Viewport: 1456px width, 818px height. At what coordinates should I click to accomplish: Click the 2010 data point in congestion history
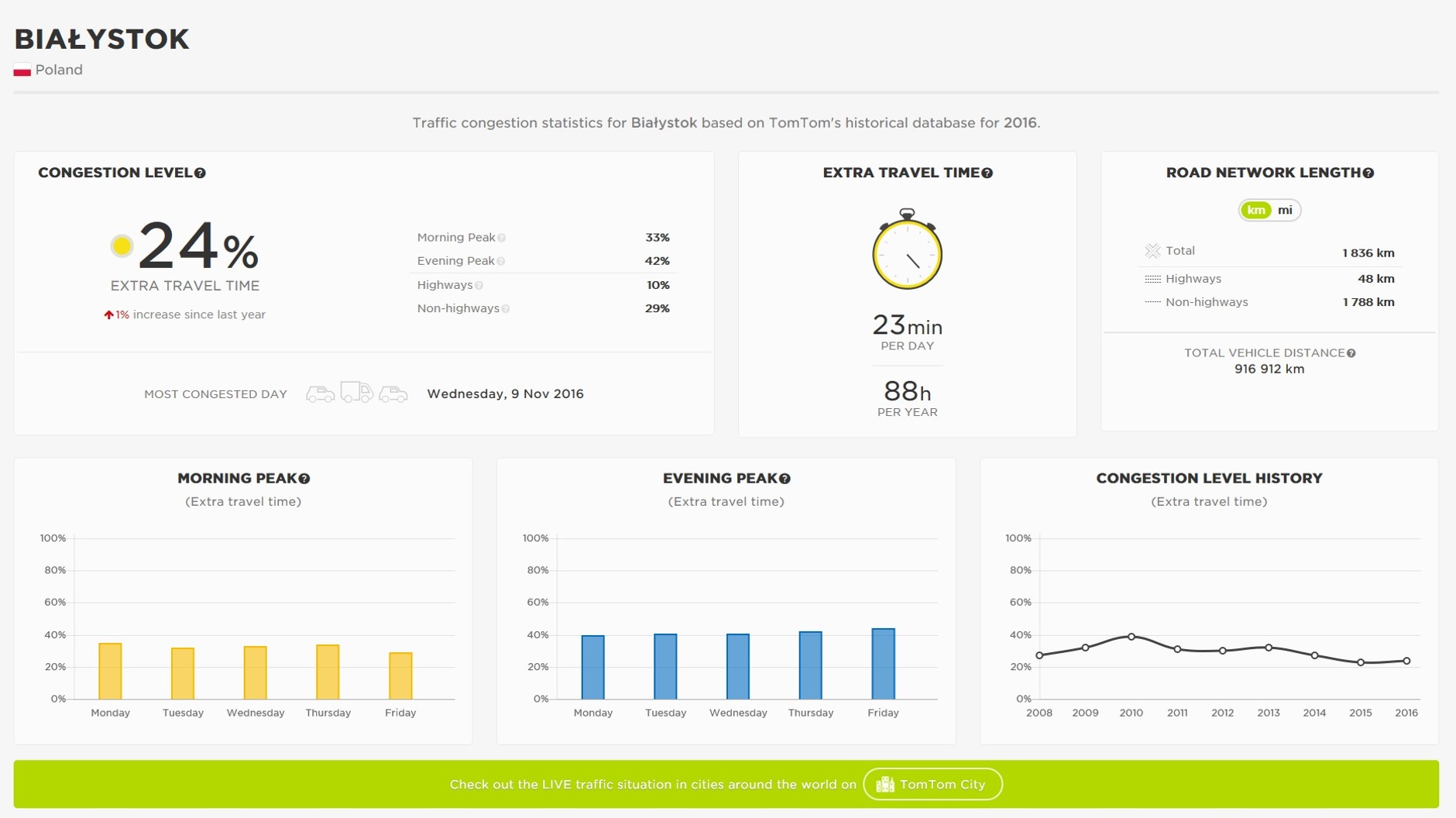click(1131, 637)
